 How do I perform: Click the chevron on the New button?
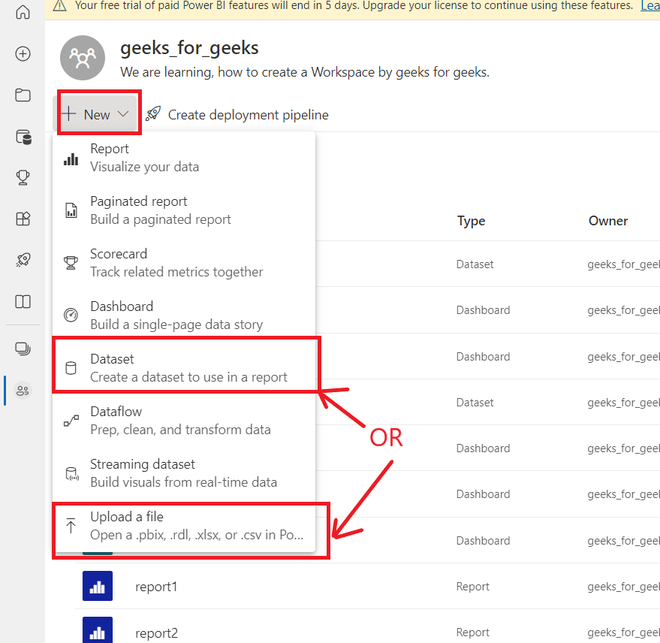(x=123, y=114)
